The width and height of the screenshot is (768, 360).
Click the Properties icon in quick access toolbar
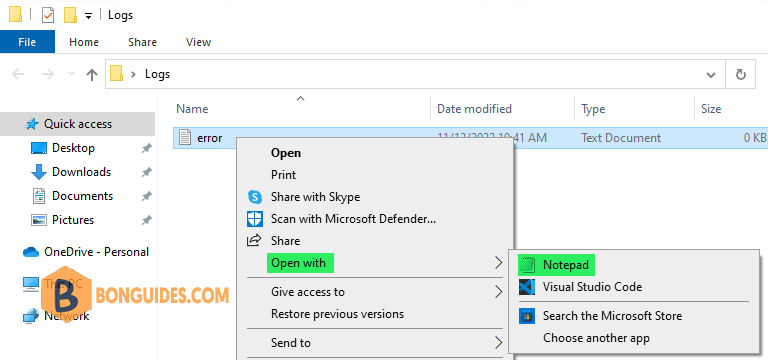48,15
